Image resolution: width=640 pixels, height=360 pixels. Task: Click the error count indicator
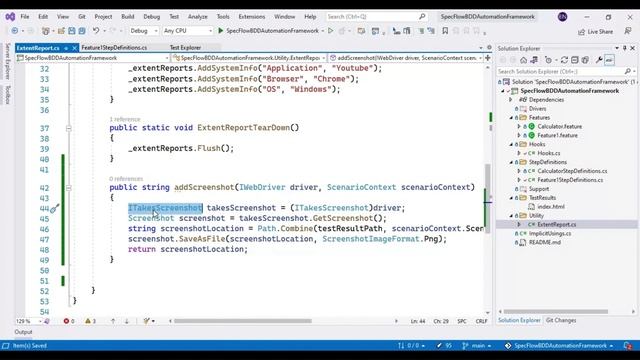[x=69, y=321]
